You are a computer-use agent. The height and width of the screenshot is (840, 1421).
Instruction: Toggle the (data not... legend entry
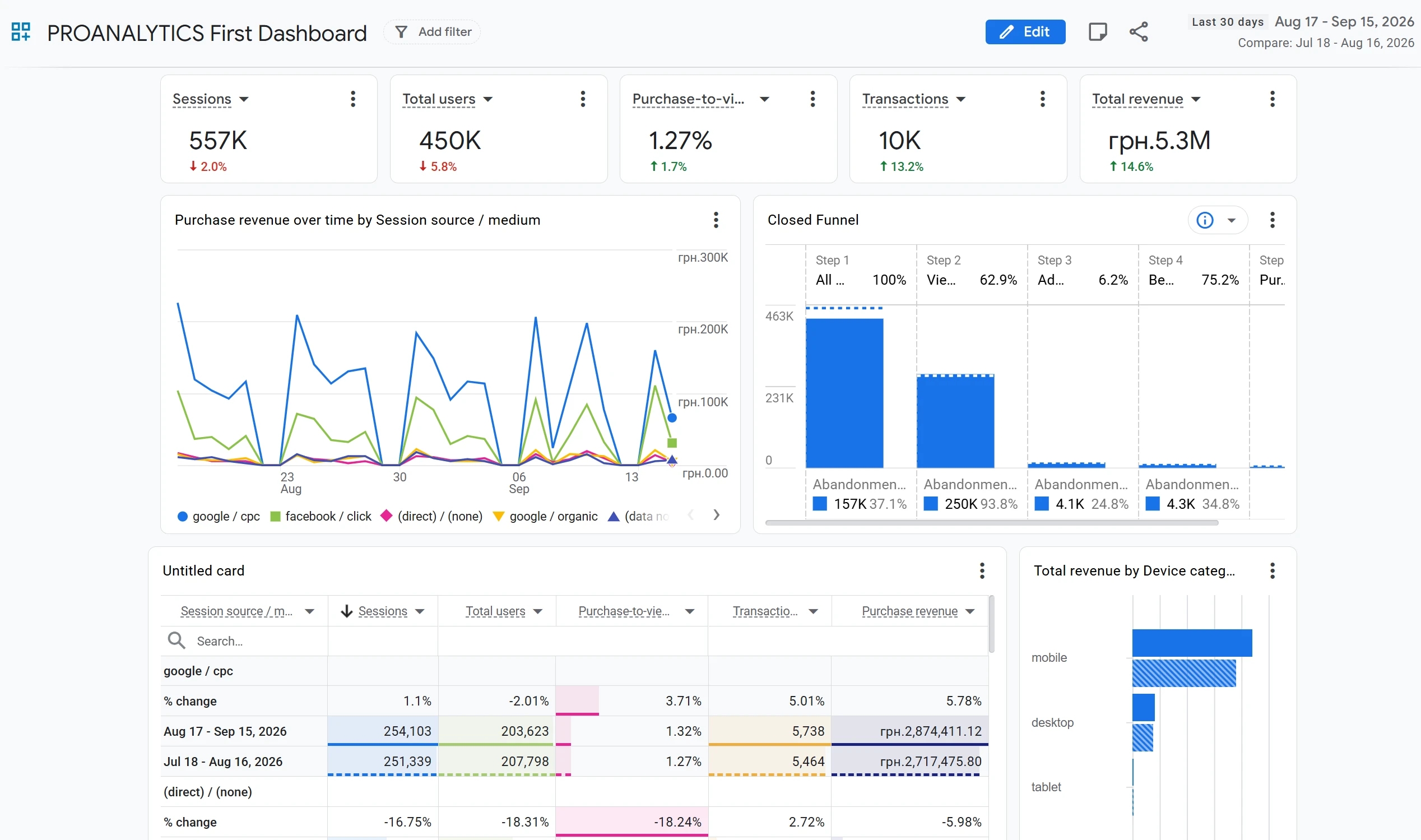pos(639,516)
